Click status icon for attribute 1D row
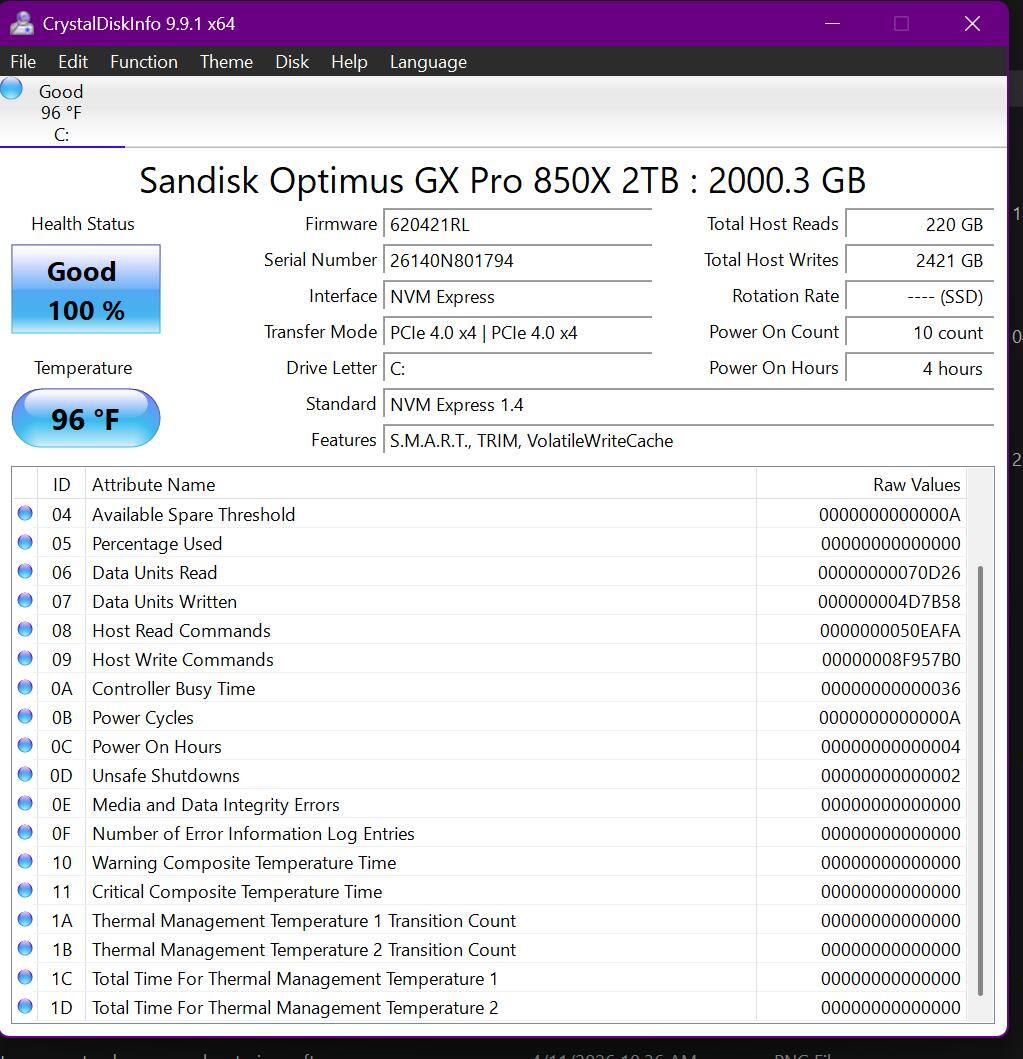The image size is (1023, 1059). (x=25, y=1007)
